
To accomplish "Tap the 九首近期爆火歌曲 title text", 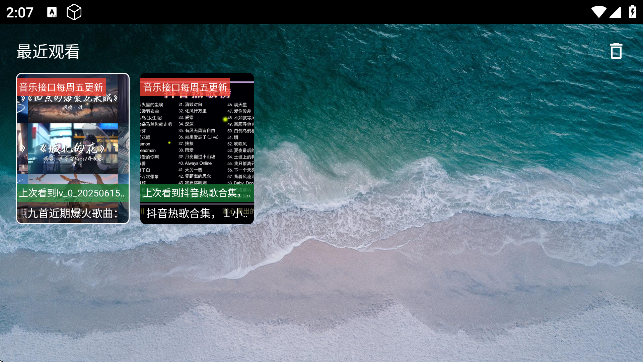I will [x=73, y=213].
